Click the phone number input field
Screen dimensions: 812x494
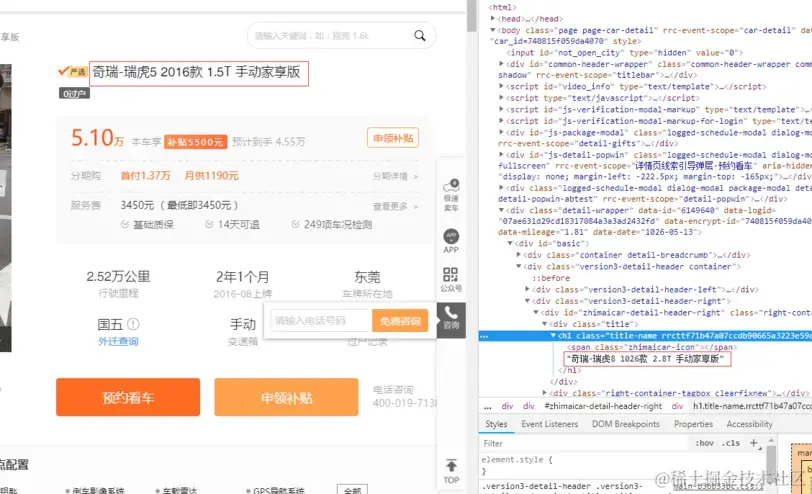[x=320, y=321]
